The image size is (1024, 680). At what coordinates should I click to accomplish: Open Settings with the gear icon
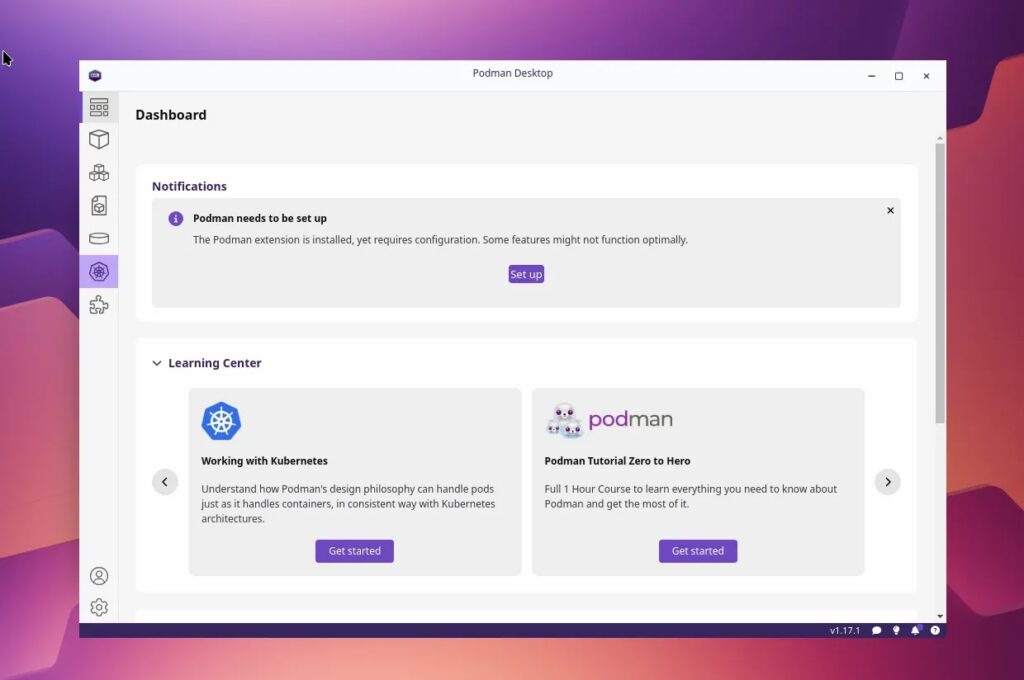click(x=99, y=607)
